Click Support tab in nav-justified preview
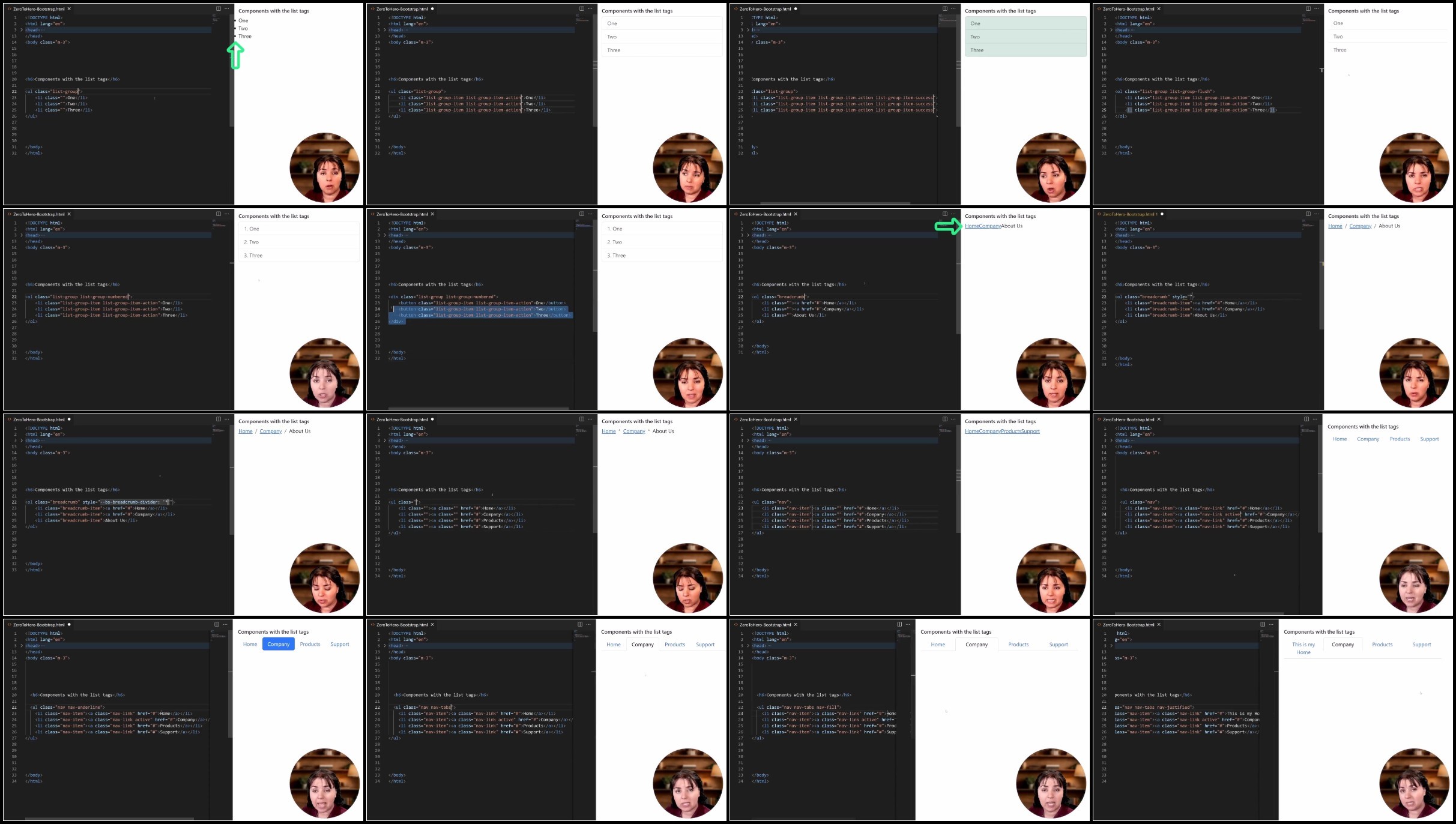1456x824 pixels. (1421, 645)
